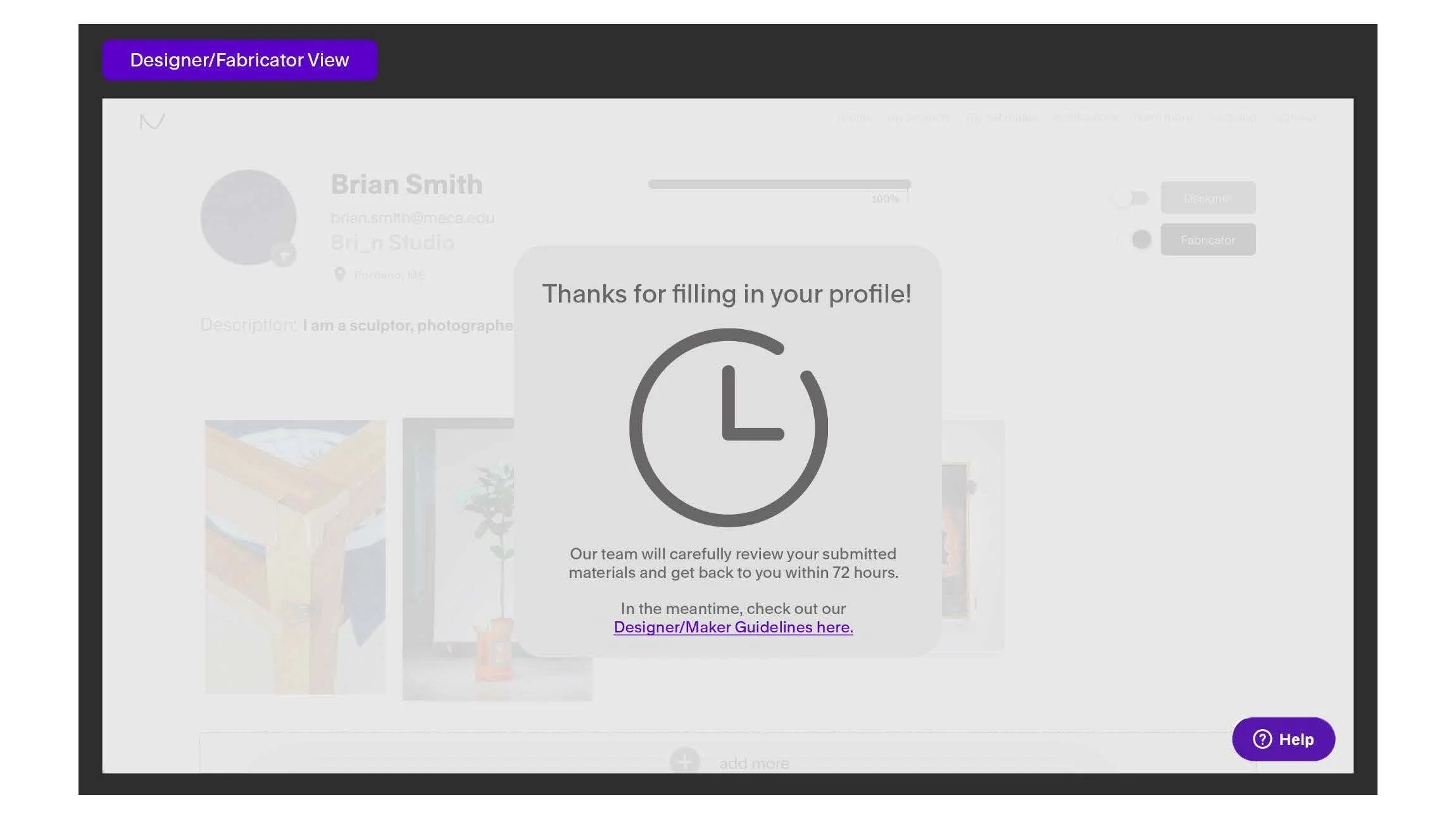
Task: Click the Fabricator role button
Action: pyautogui.click(x=1208, y=240)
